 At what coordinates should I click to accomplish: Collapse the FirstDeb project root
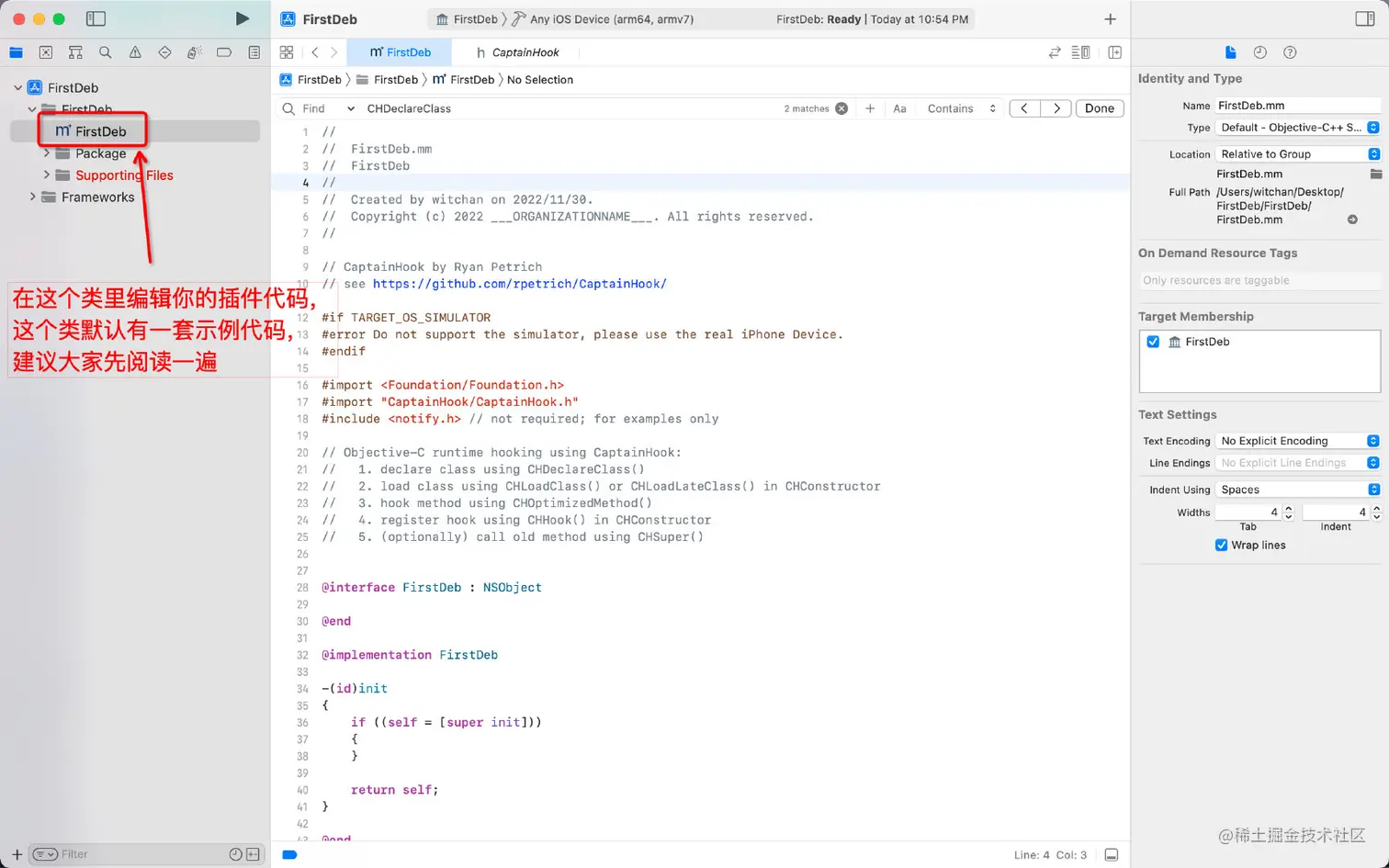point(17,88)
